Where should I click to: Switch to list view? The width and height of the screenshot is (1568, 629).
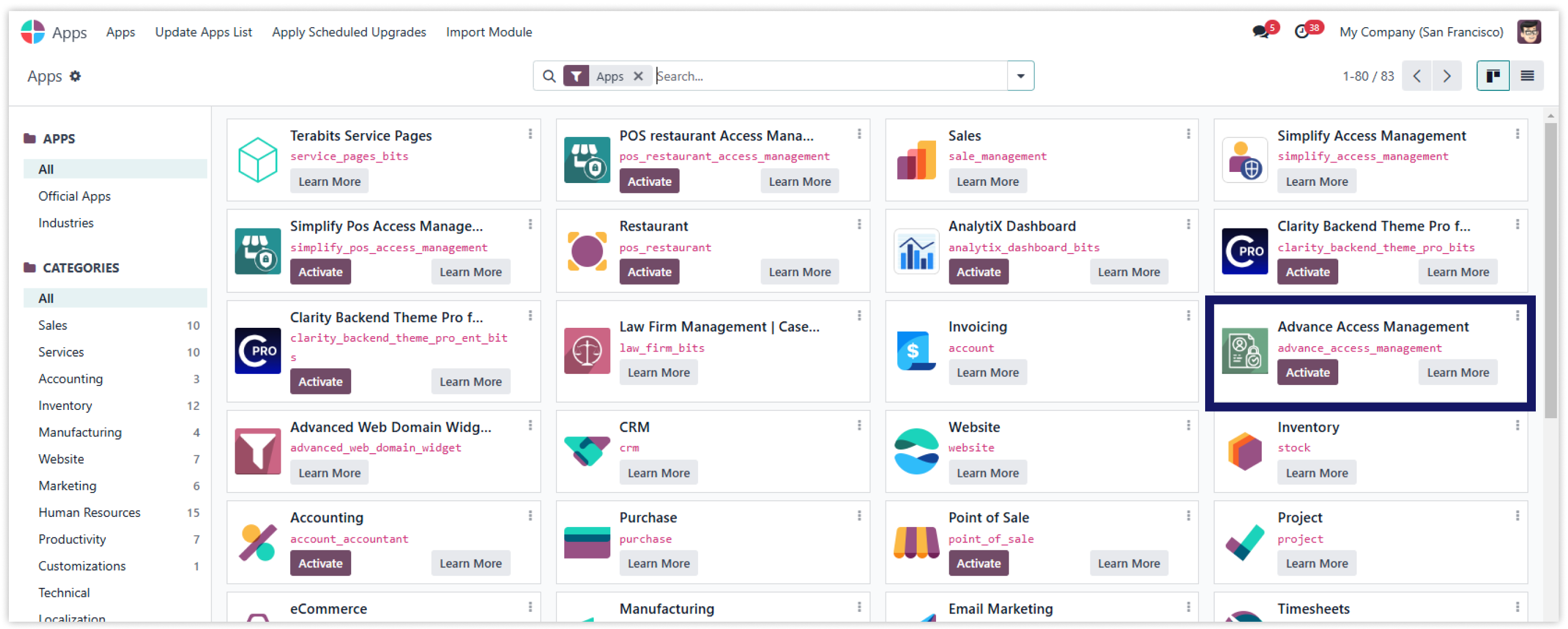coord(1526,76)
